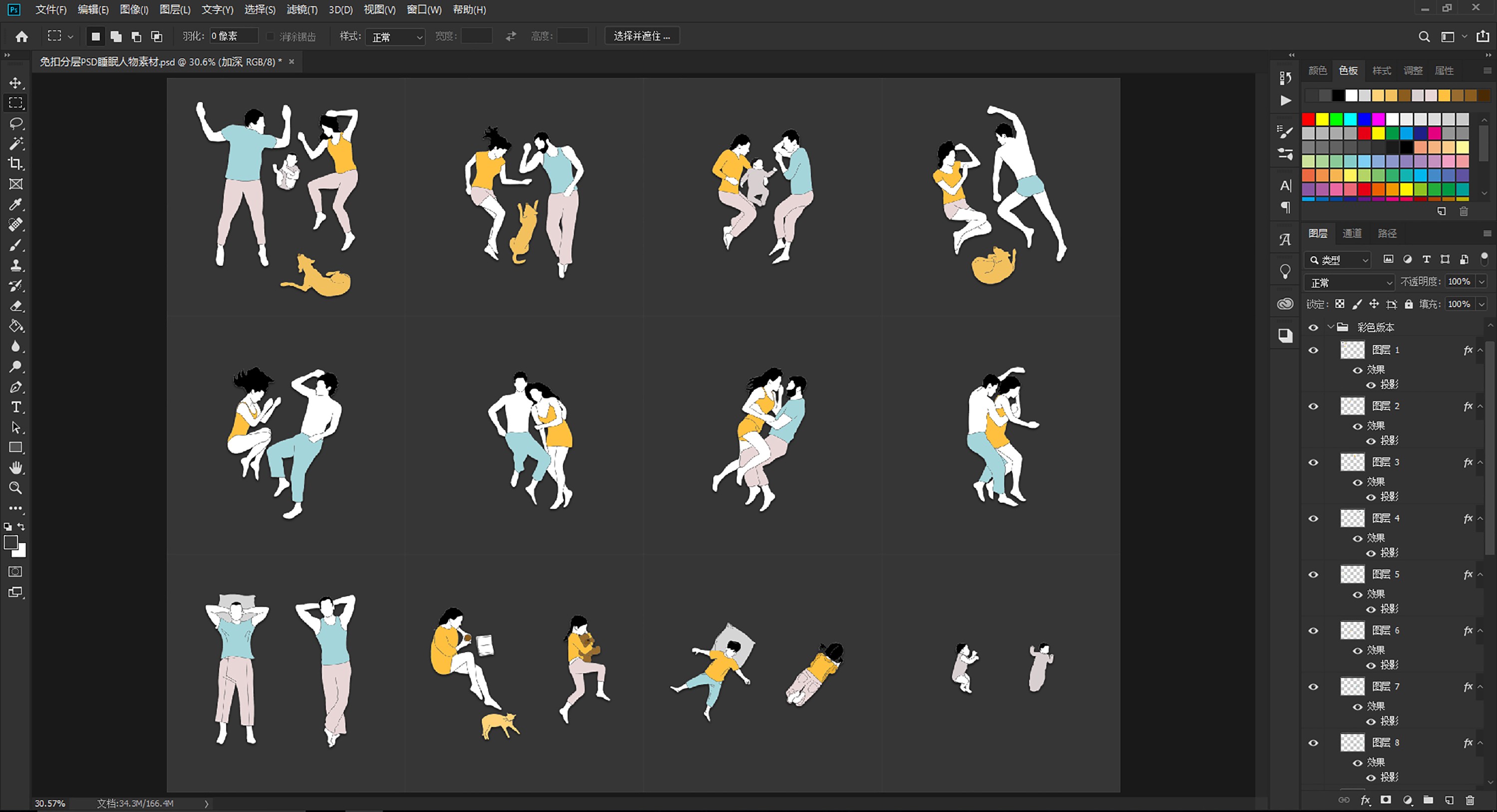The width and height of the screenshot is (1497, 812).
Task: Hide 图层 2 visibility eye
Action: (1313, 406)
